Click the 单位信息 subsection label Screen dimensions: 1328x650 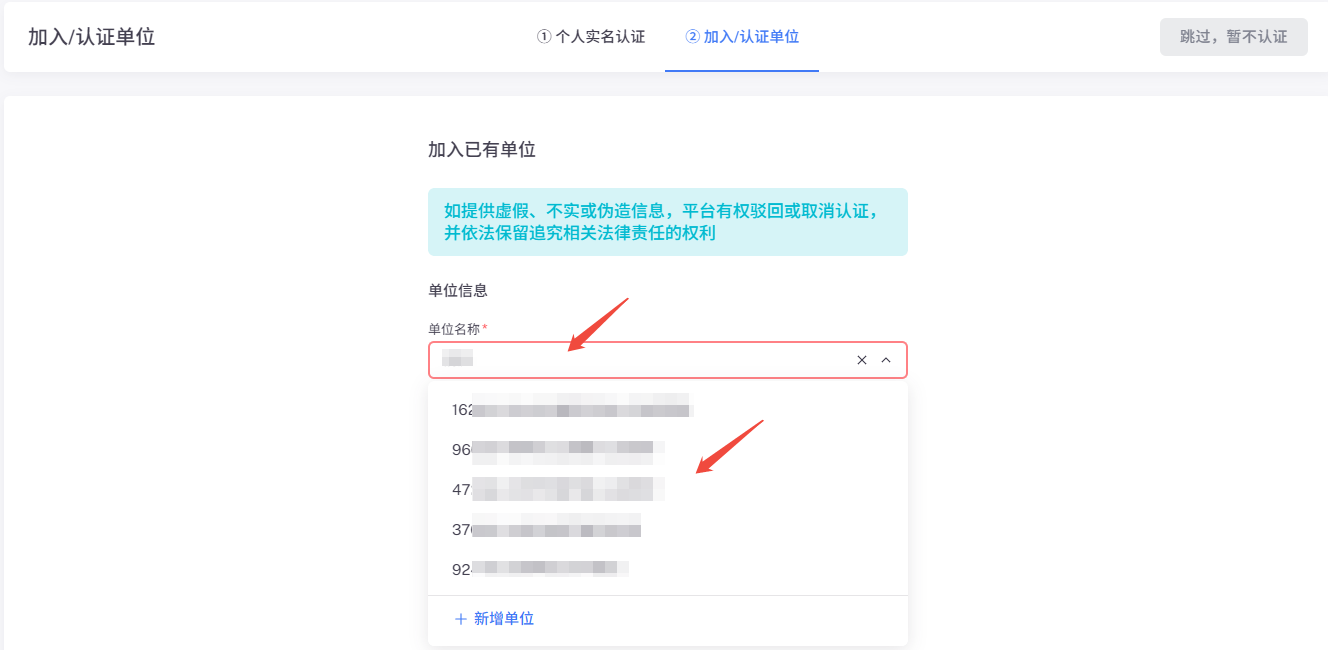(x=458, y=291)
